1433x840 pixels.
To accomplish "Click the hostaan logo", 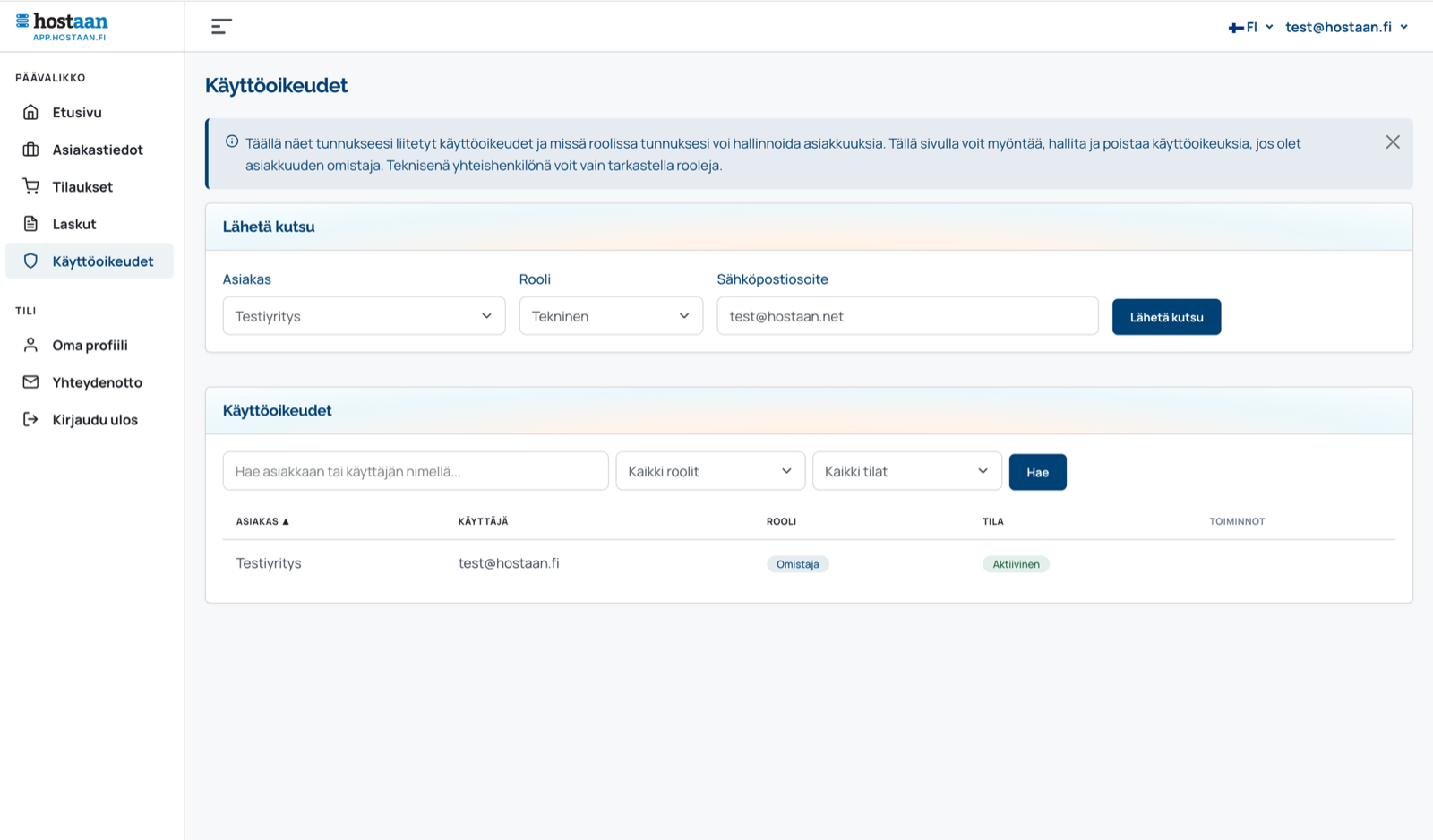I will click(x=62, y=26).
